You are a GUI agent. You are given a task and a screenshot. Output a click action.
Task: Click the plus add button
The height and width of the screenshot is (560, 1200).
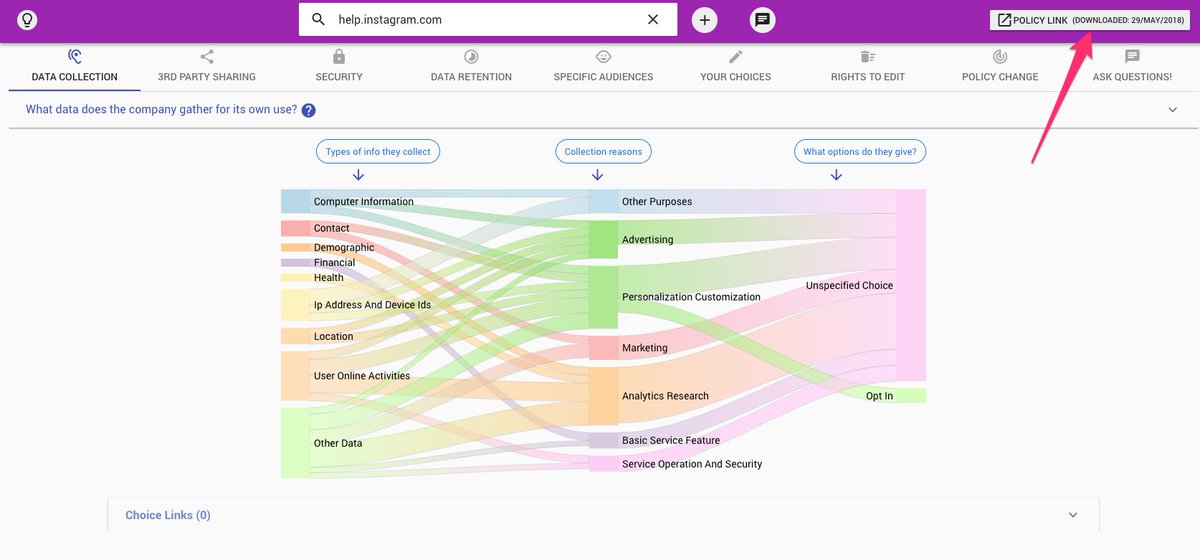(705, 19)
